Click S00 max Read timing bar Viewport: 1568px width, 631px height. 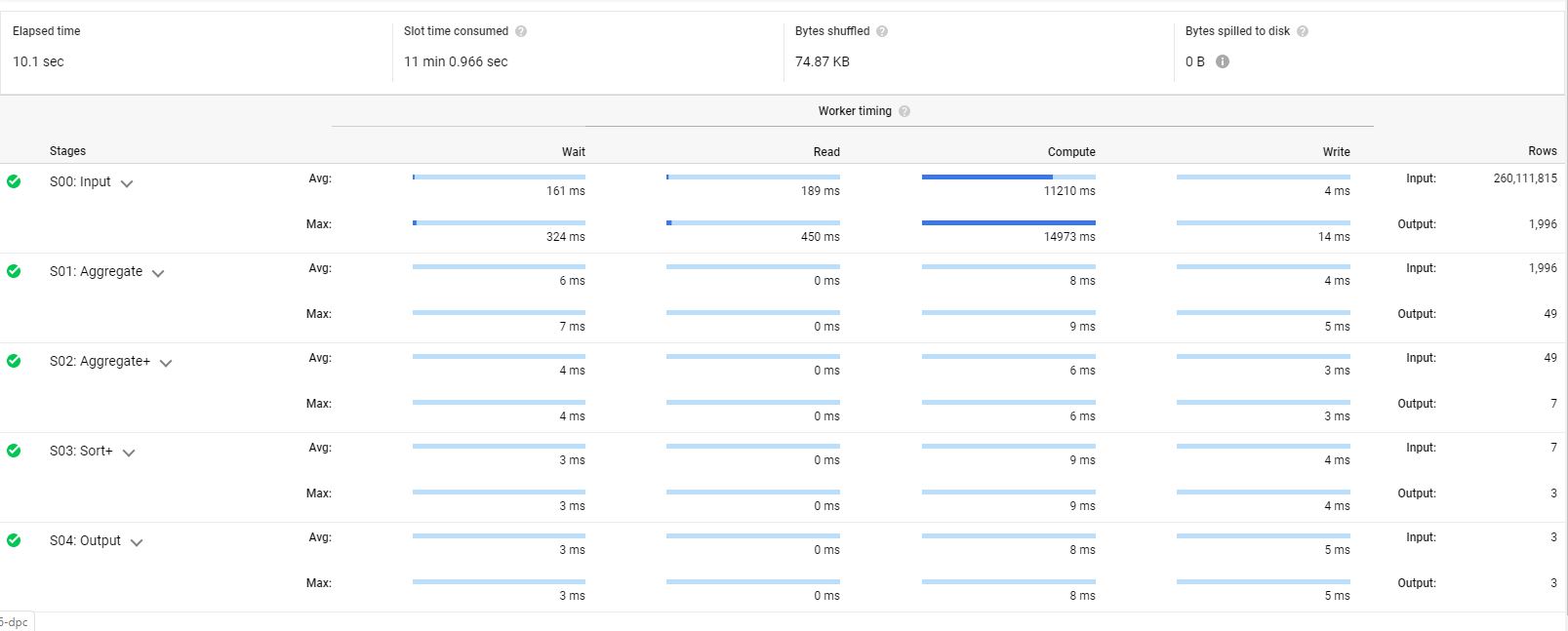coord(752,222)
